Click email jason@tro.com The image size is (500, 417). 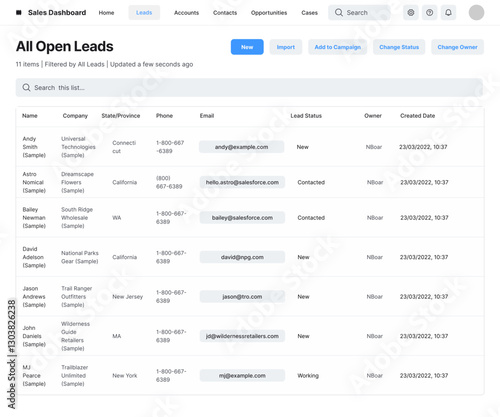242,297
